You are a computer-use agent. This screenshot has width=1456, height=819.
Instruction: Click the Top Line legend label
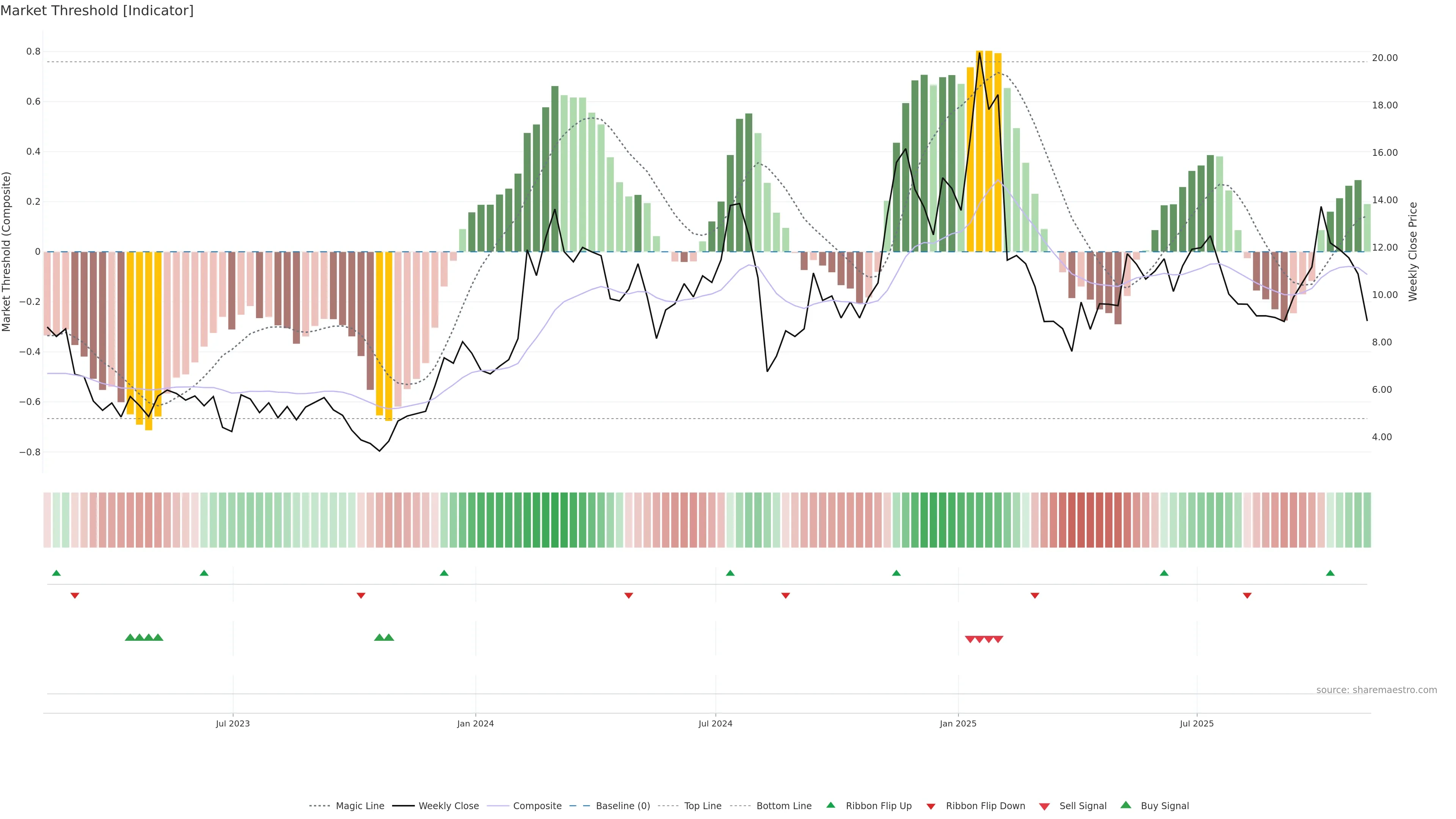tap(703, 806)
